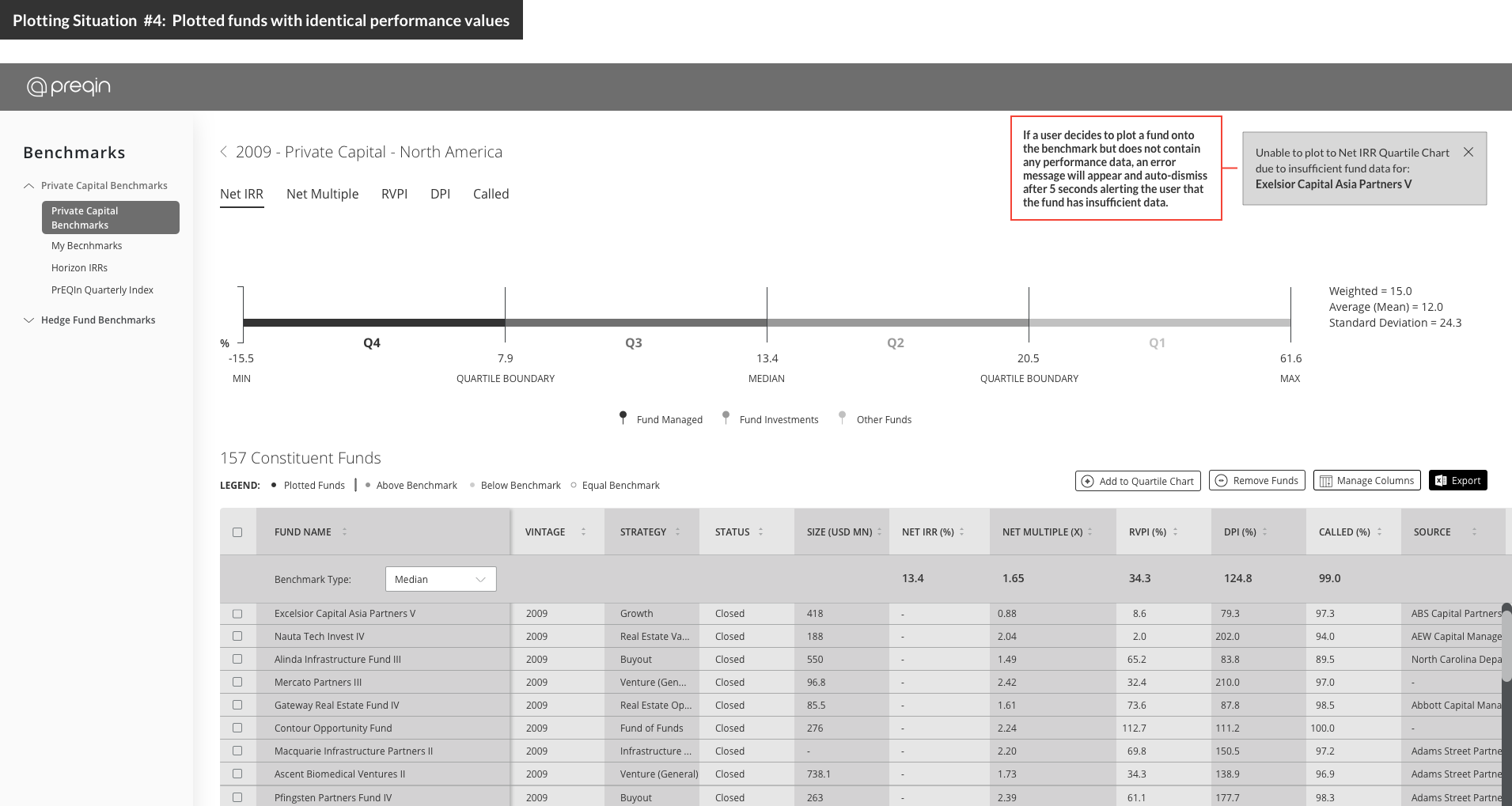Check Pfingsten Partners Fund IV row
This screenshot has height=806, width=1512.
coord(237,797)
